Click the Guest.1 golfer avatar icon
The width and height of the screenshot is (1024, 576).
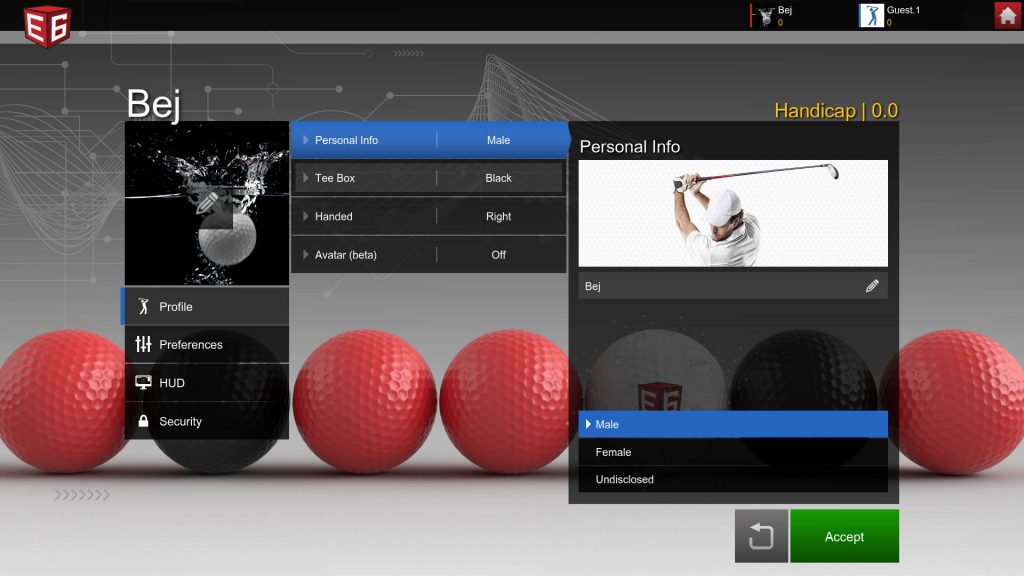tap(871, 15)
